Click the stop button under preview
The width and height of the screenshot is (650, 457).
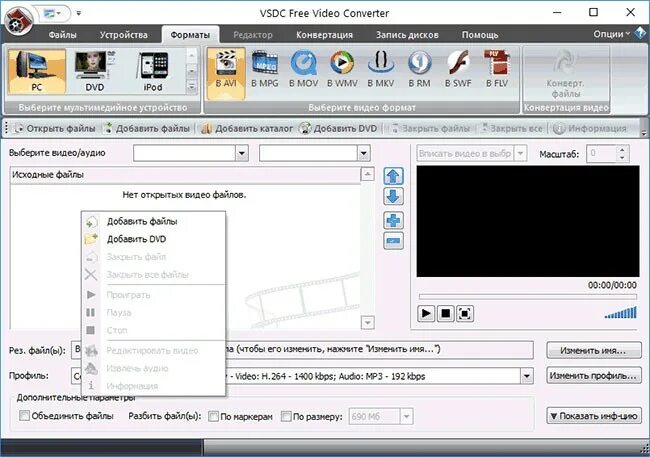pos(445,314)
